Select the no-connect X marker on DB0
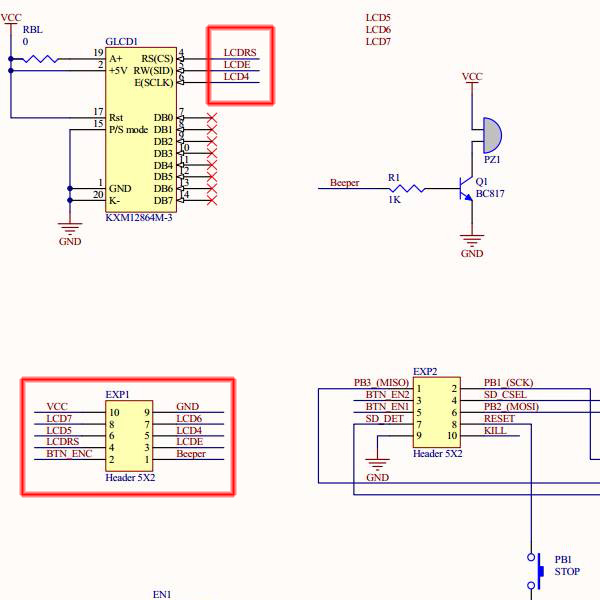Viewport: 600px width, 600px height. pyautogui.click(x=211, y=119)
